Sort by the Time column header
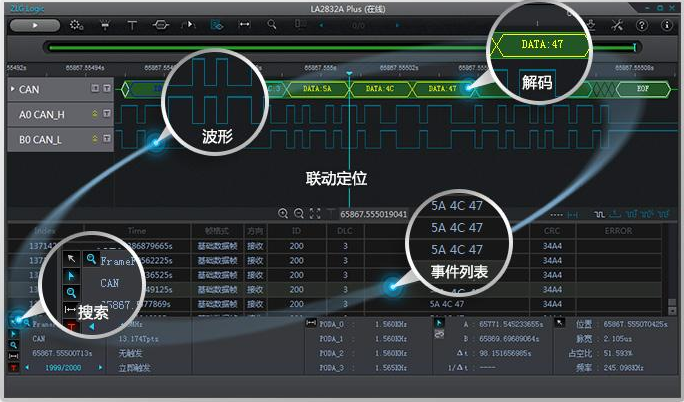The height and width of the screenshot is (402, 684). pyautogui.click(x=137, y=231)
